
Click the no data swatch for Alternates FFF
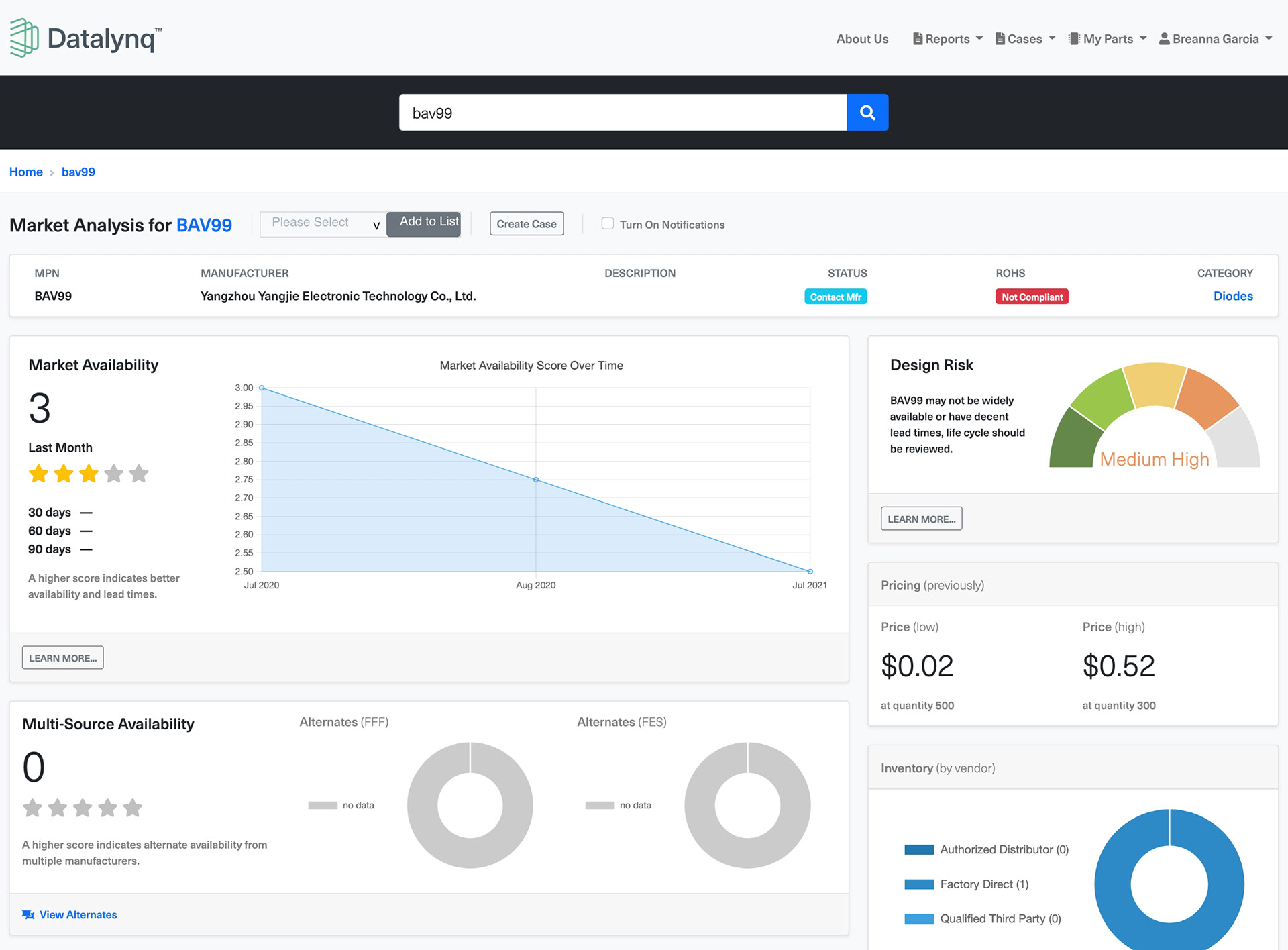pos(323,805)
